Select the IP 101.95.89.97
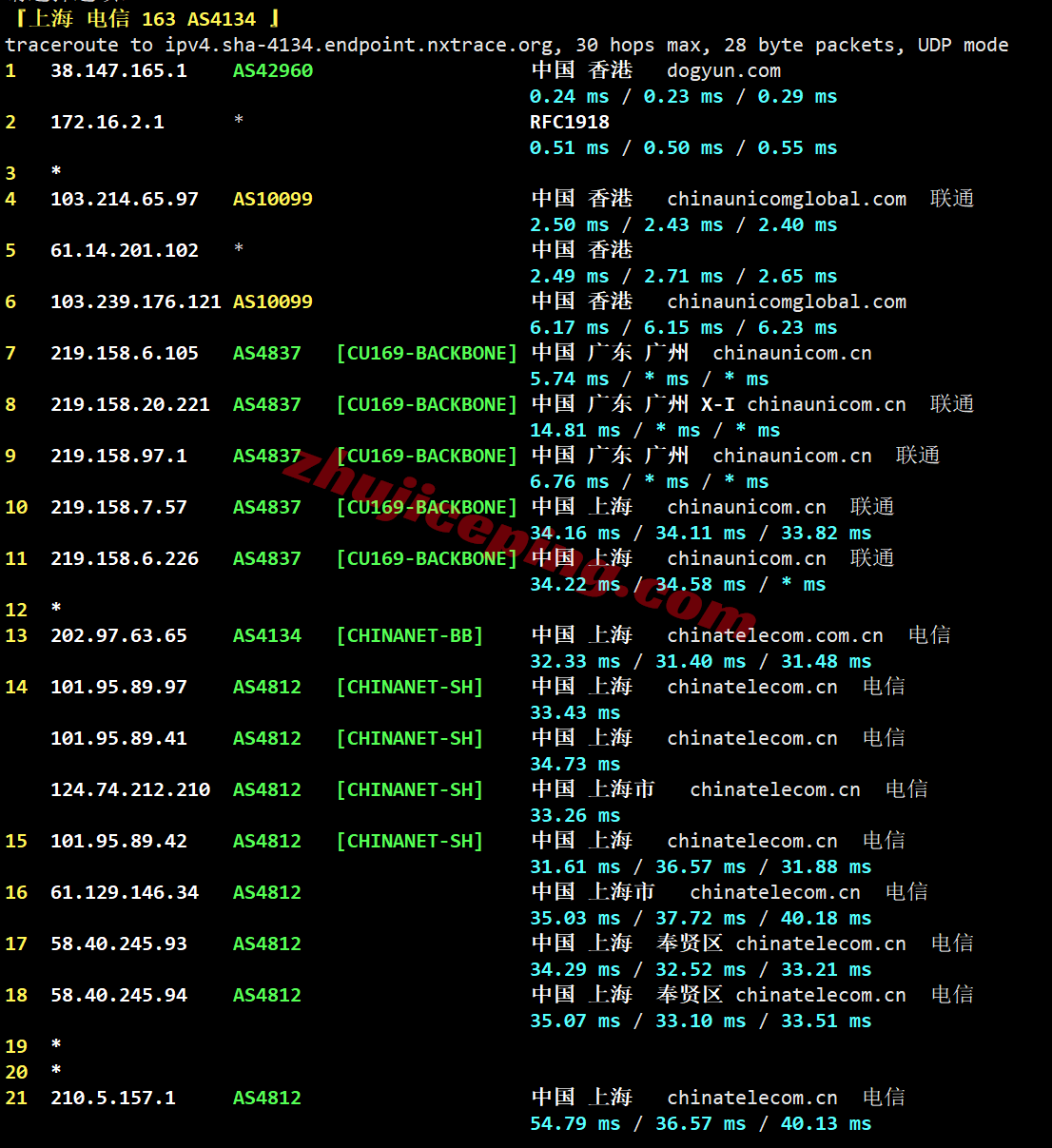Screen dimensions: 1052x1148 click(x=119, y=687)
